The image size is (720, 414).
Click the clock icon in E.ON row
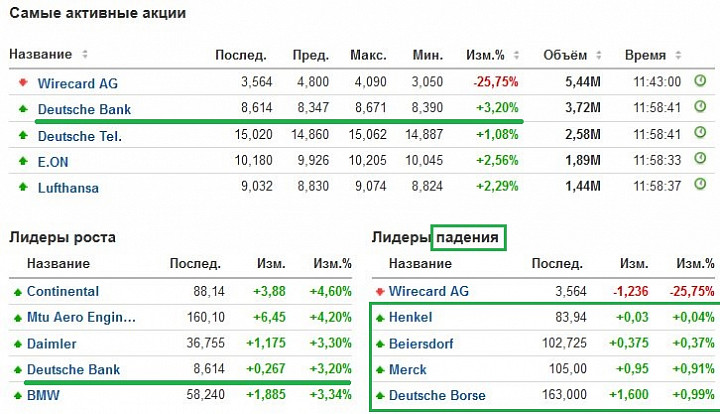click(700, 158)
